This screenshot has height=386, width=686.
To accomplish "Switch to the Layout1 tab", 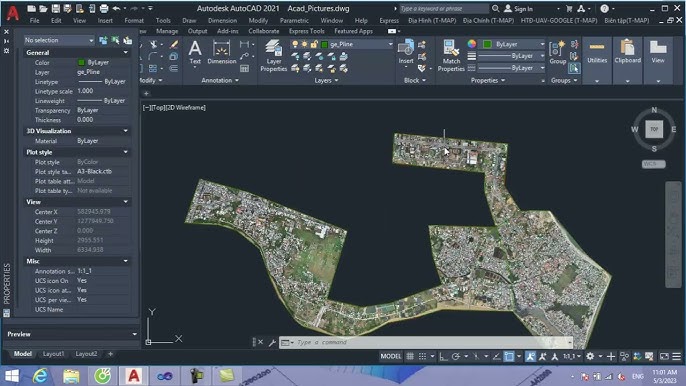I will click(x=53, y=354).
